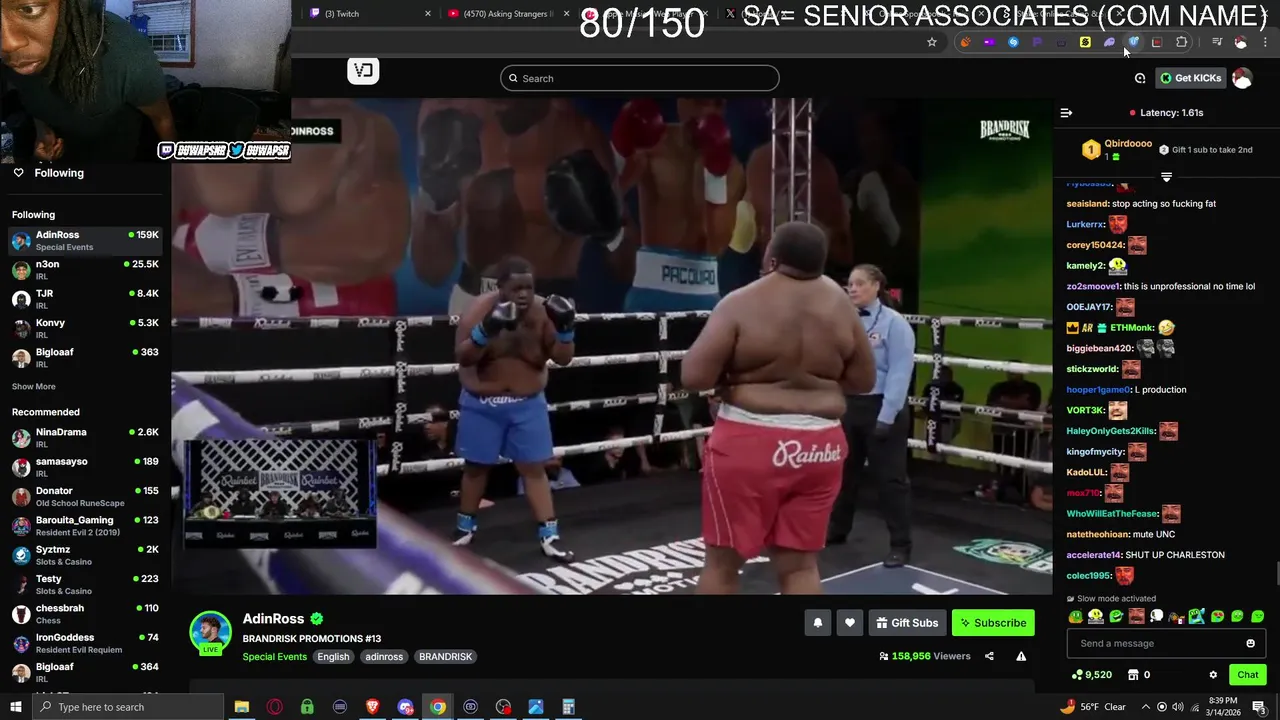Click the icon left of Get KICKs
This screenshot has width=1280, height=720.
(1140, 78)
